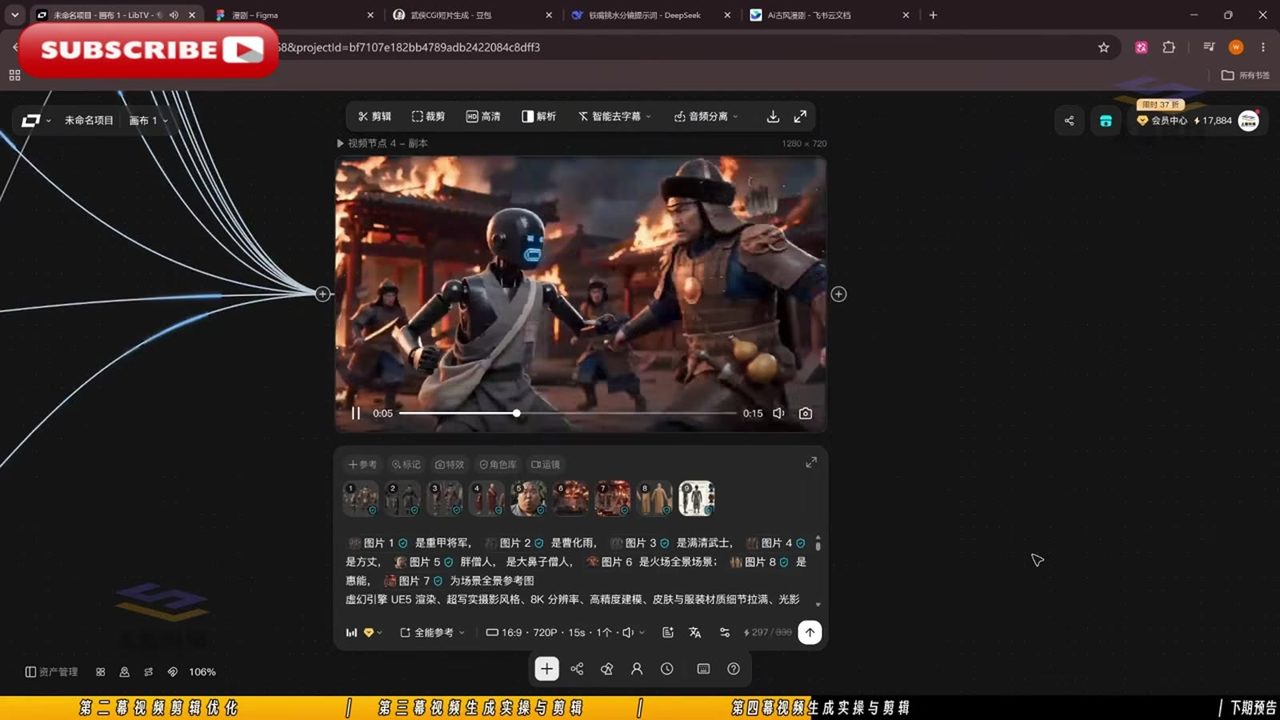This screenshot has height=720, width=1280.
Task: Expand the video to fullscreen via the toolbar icon
Action: click(800, 116)
